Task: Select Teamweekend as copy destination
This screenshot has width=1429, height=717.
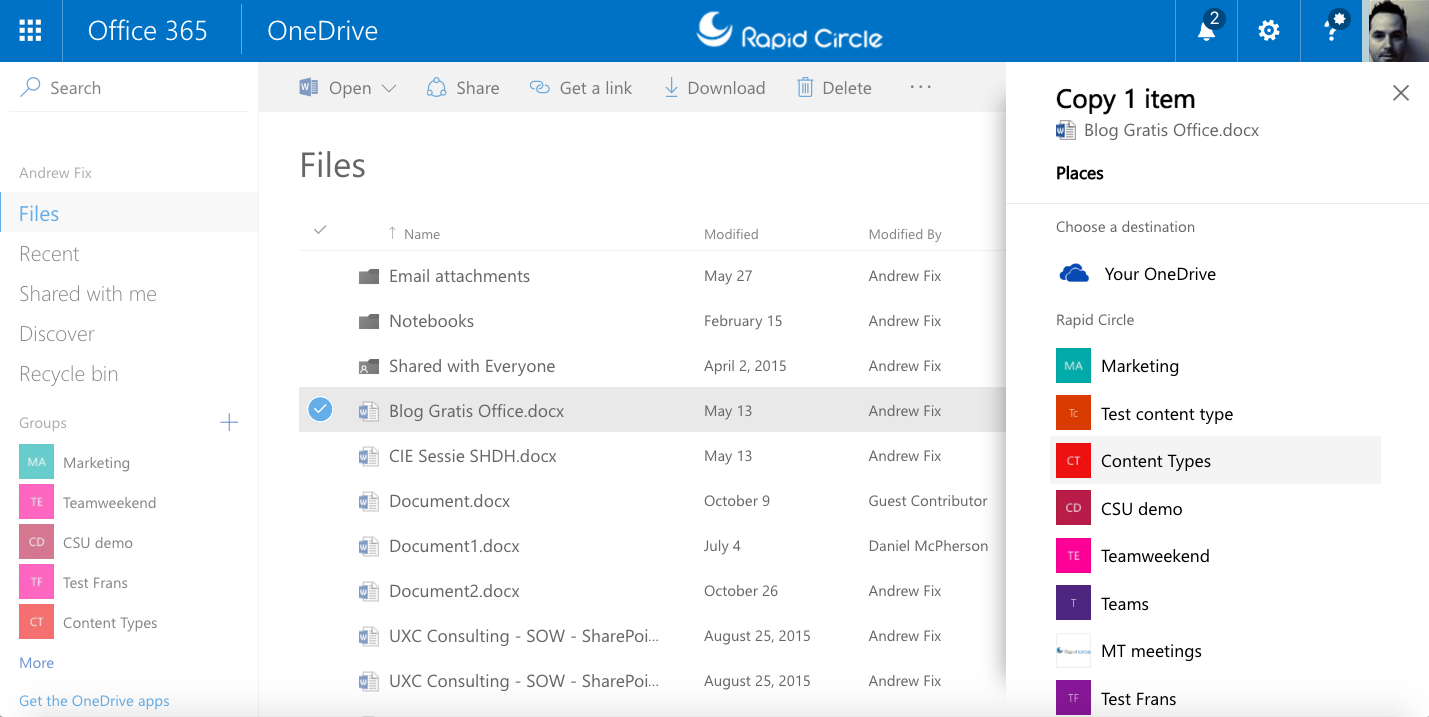Action: pos(1215,555)
